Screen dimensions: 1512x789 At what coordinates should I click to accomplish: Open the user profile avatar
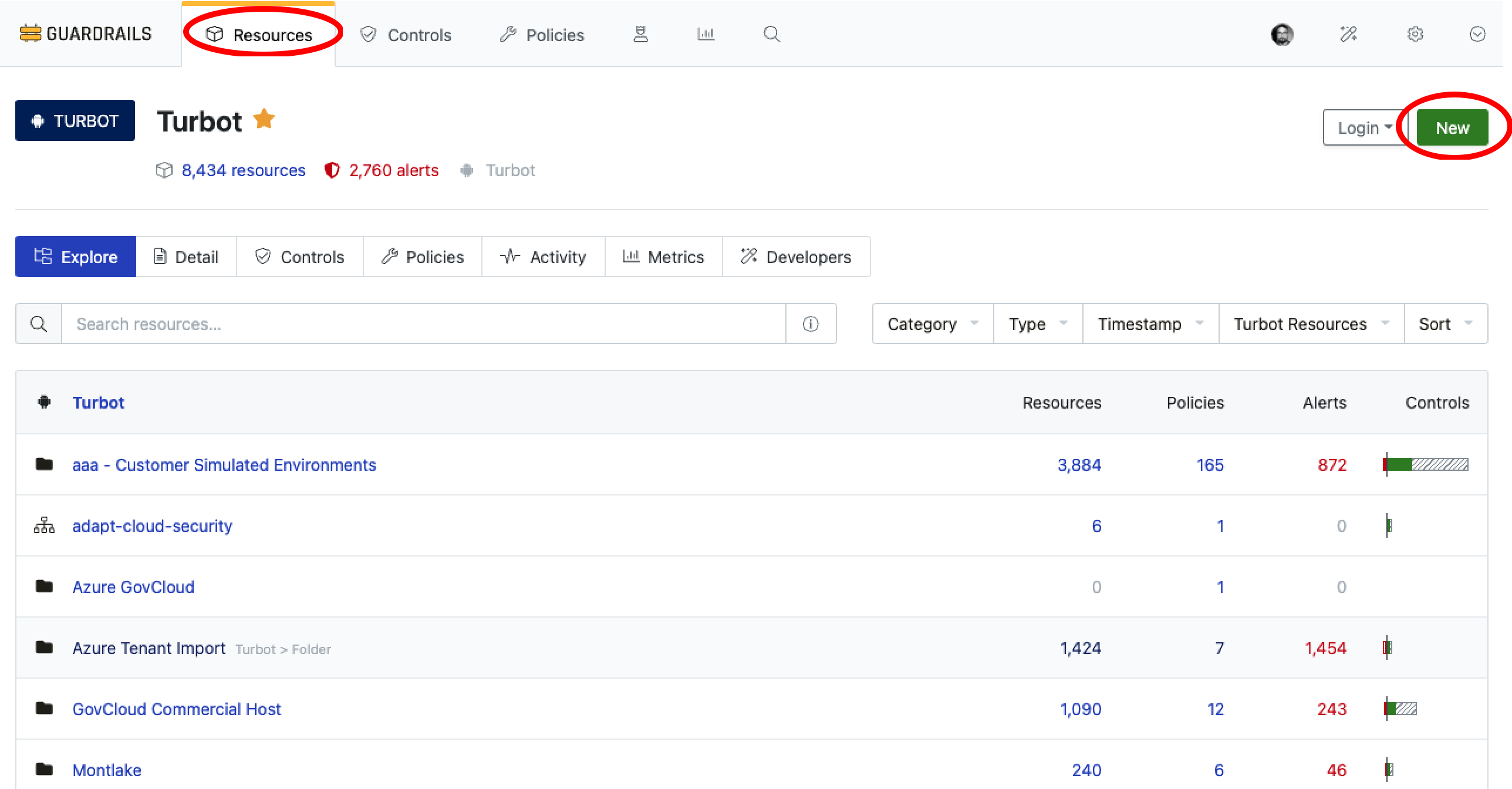[1282, 35]
